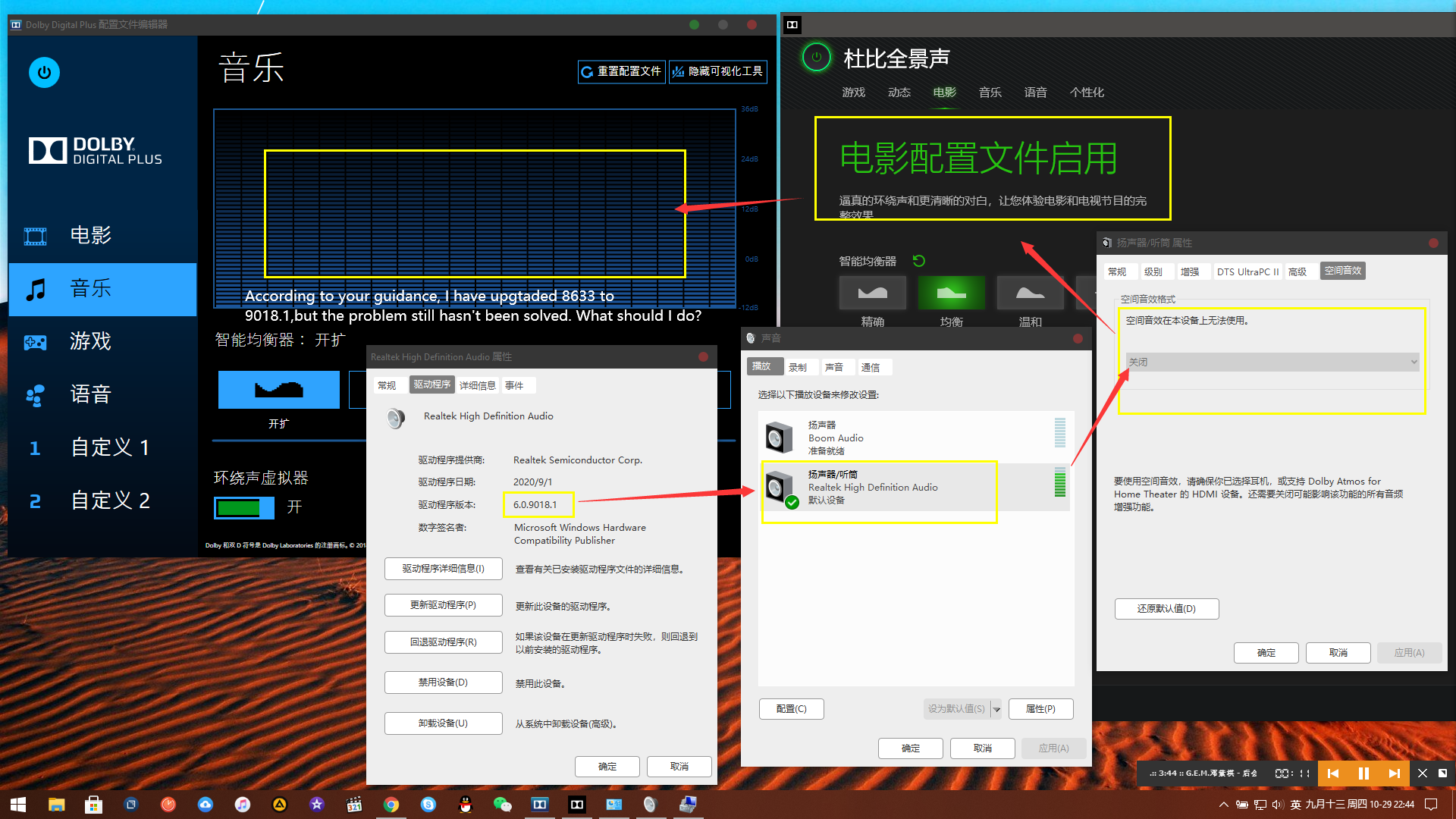Open volume control in system tray

(x=1277, y=805)
